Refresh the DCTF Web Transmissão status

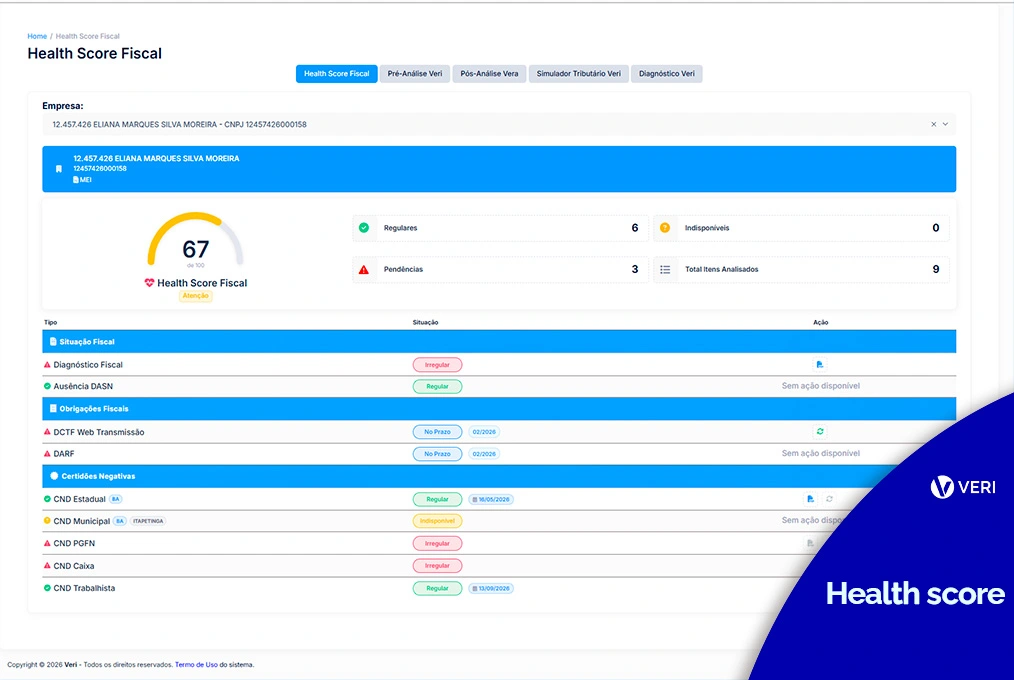tap(819, 432)
